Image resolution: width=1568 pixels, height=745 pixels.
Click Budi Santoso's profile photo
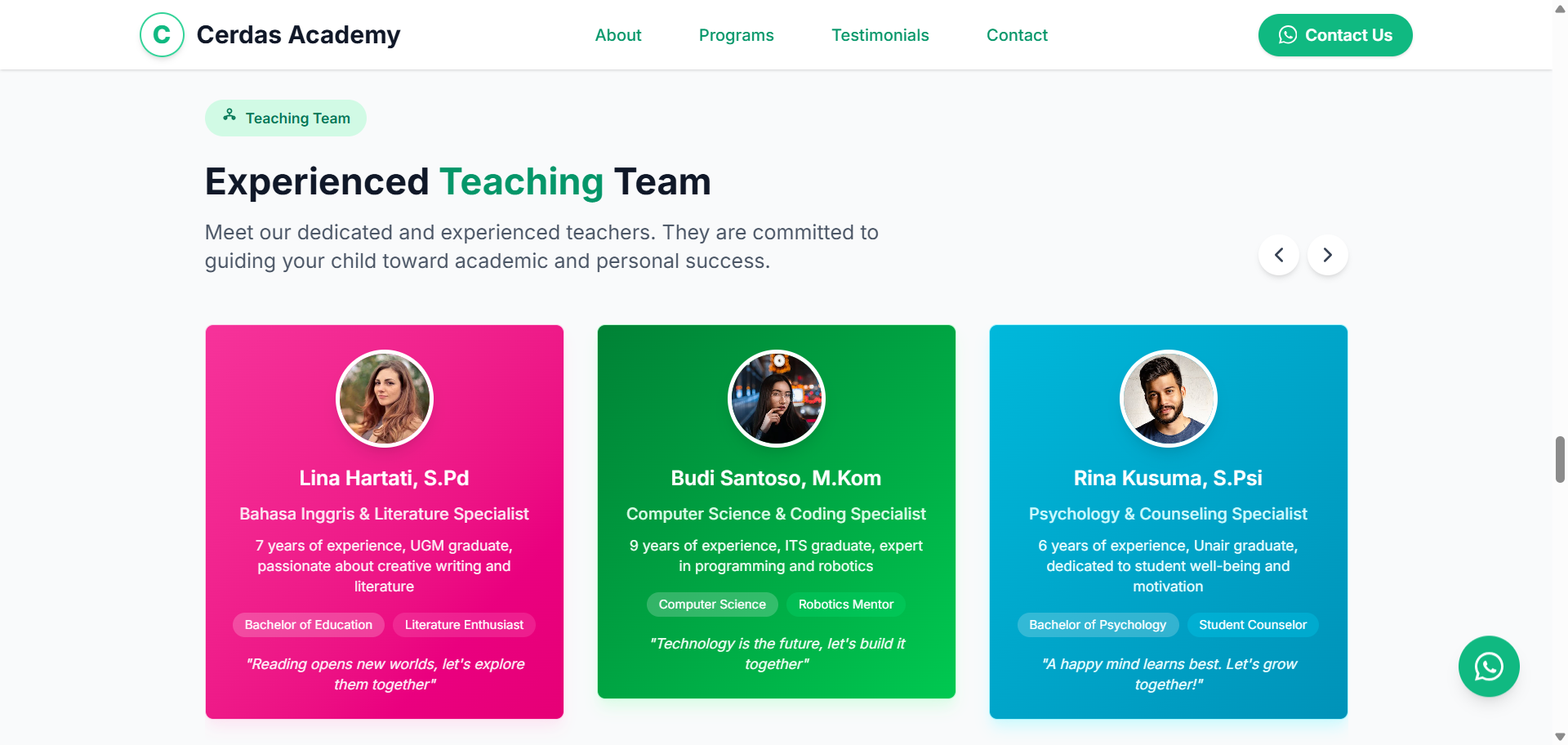pyautogui.click(x=776, y=399)
